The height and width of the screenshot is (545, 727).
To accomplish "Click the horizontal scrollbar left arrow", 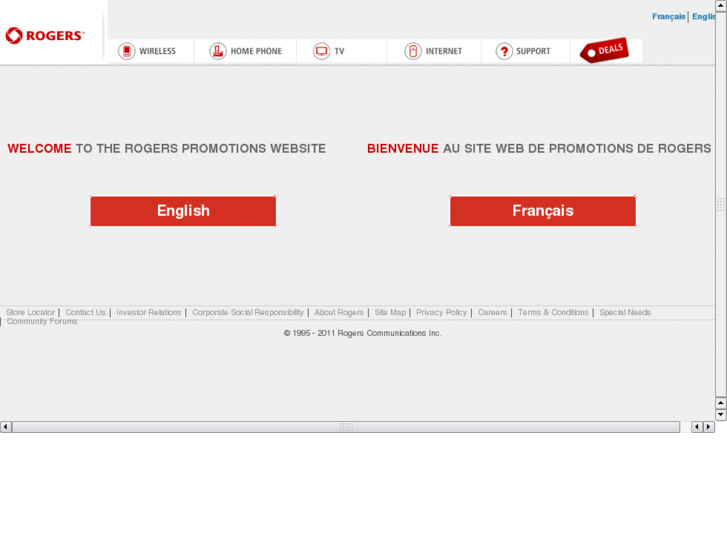I will (6, 427).
